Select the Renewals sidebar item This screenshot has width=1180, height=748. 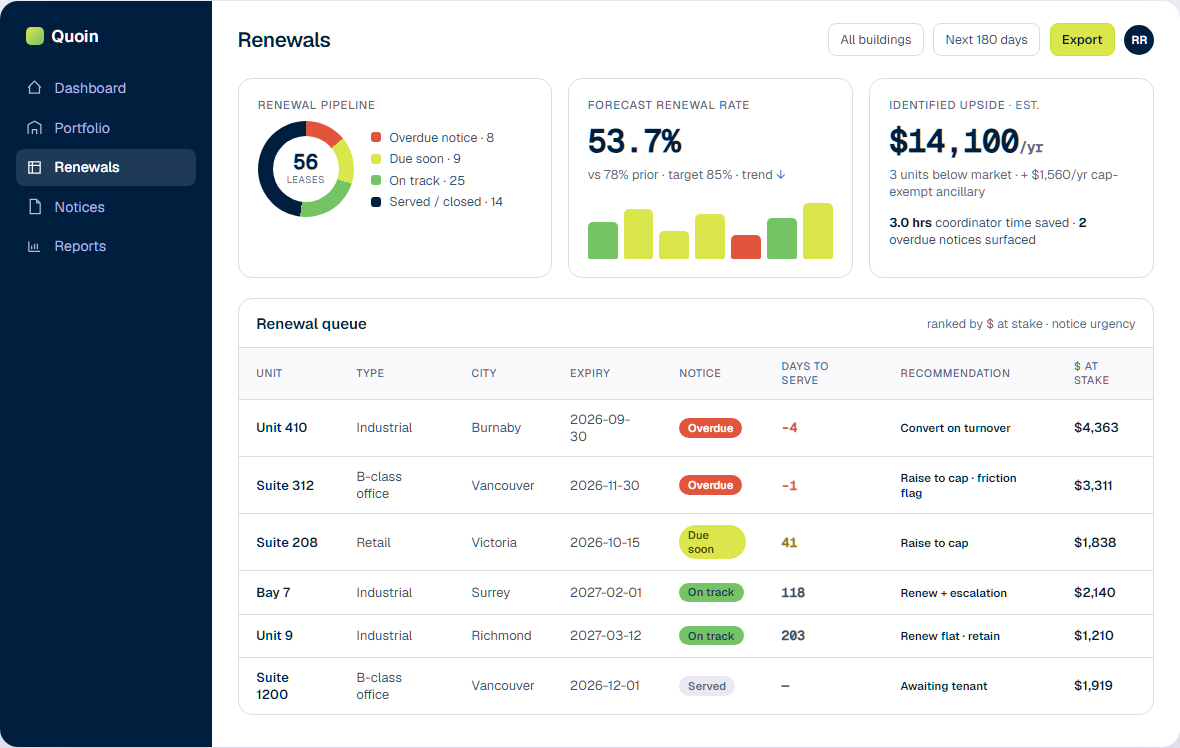106,167
